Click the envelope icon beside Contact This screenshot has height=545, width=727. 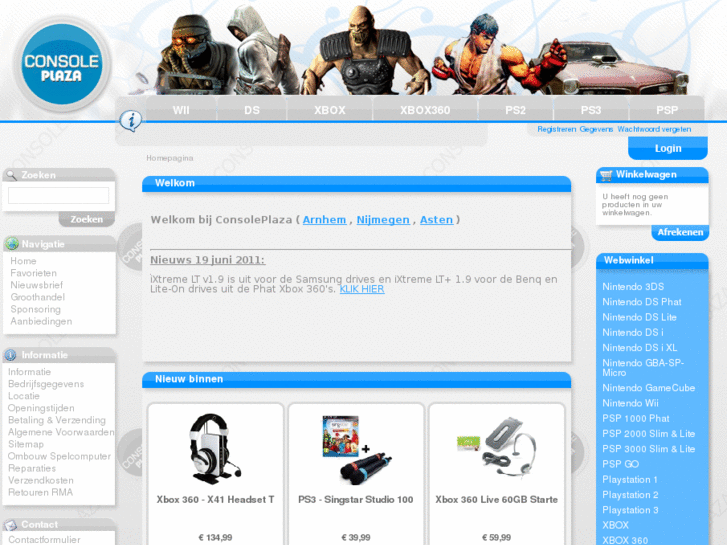pos(11,525)
